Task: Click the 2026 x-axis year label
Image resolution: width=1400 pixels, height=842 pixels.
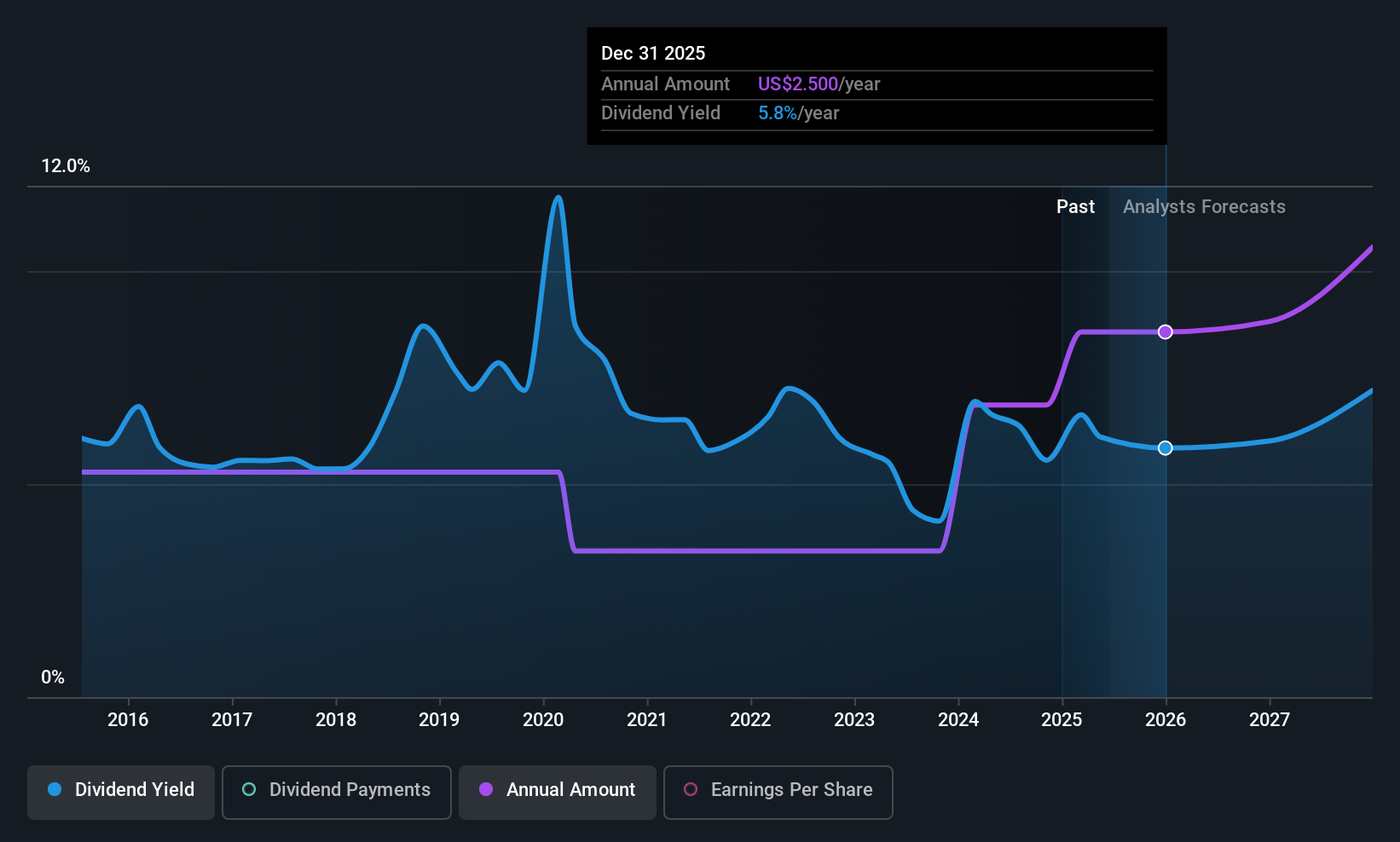Action: (x=1166, y=720)
